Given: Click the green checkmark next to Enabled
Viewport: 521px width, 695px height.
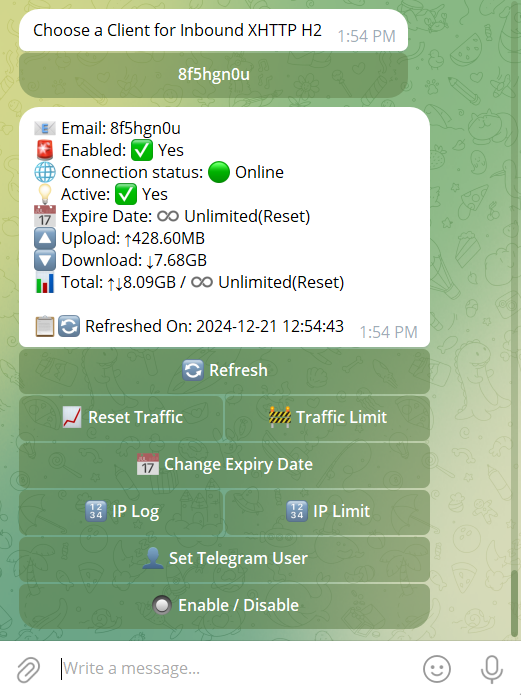Looking at the screenshot, I should (x=142, y=150).
